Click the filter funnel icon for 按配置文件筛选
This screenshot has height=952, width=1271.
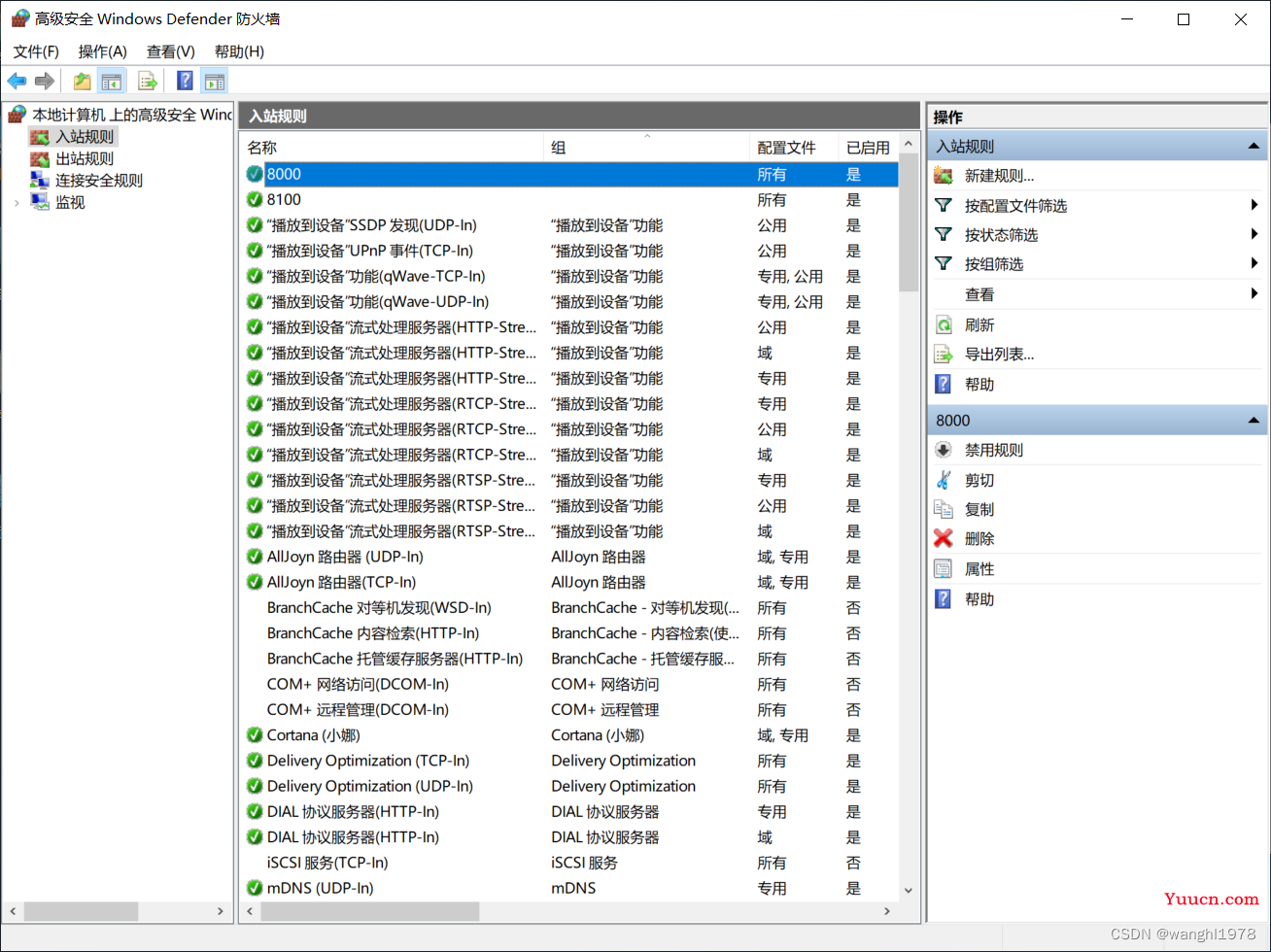(x=944, y=206)
